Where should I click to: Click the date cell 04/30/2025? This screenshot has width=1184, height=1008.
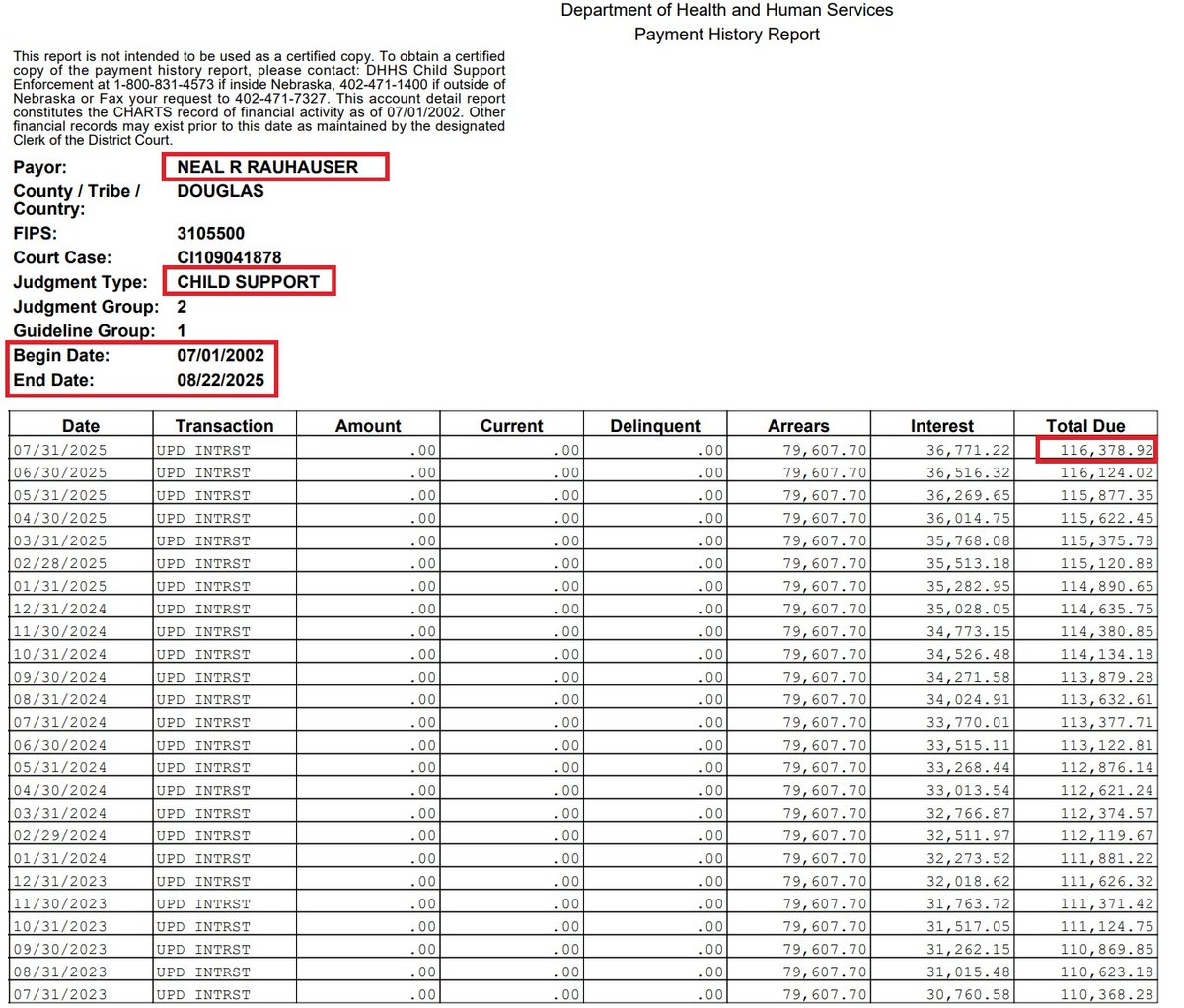[60, 518]
